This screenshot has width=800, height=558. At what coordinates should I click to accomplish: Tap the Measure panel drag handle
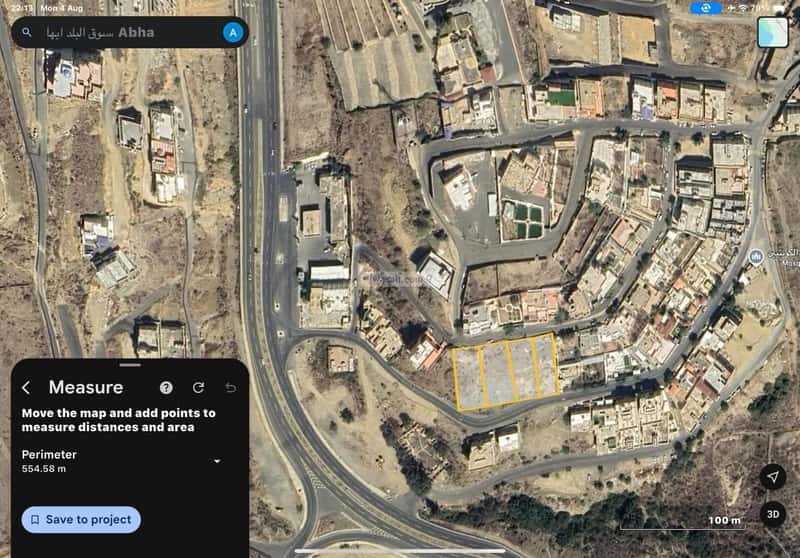pos(130,365)
